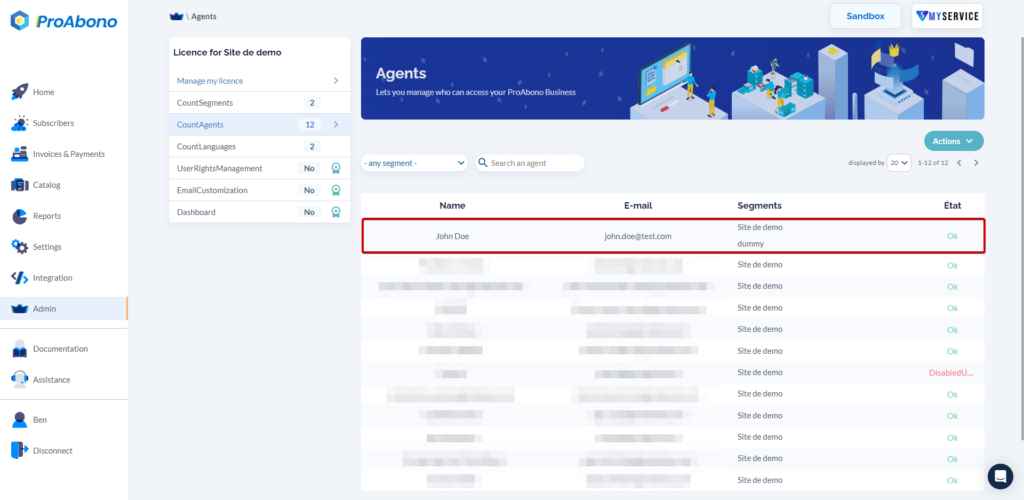Expand the Actions dropdown button
This screenshot has width=1024, height=500.
[953, 141]
